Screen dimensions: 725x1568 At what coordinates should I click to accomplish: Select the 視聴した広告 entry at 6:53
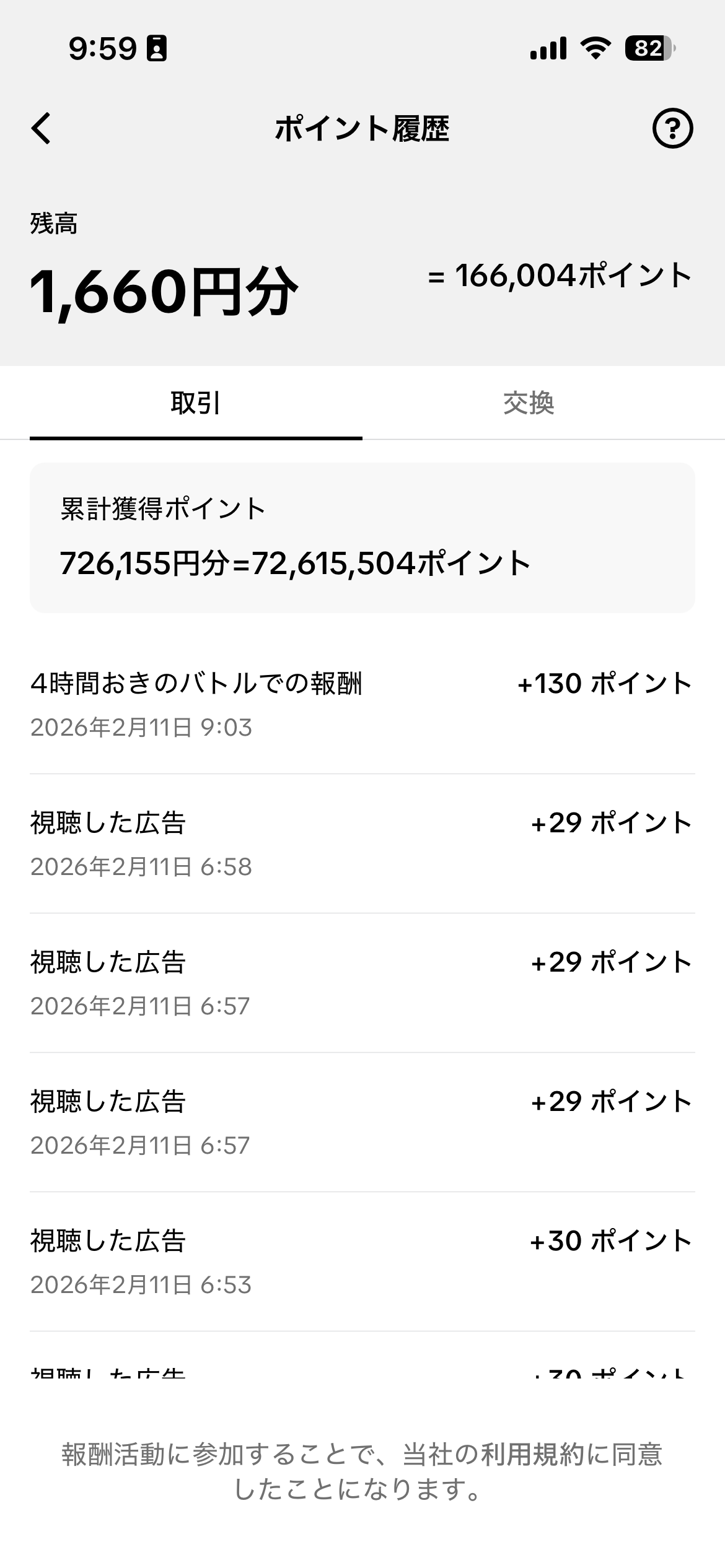[108, 1241]
